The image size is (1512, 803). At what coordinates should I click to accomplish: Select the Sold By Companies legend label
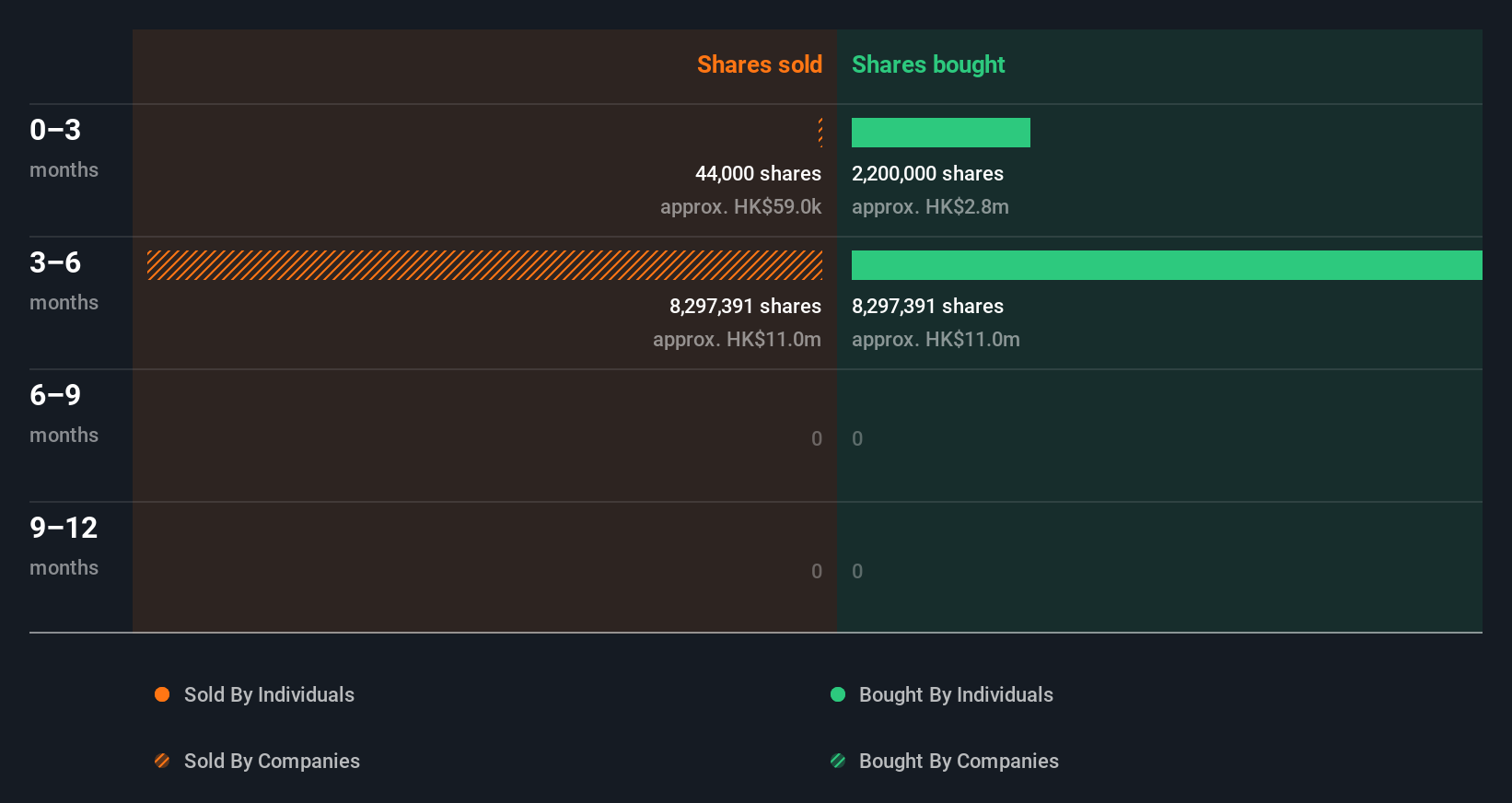coord(272,762)
